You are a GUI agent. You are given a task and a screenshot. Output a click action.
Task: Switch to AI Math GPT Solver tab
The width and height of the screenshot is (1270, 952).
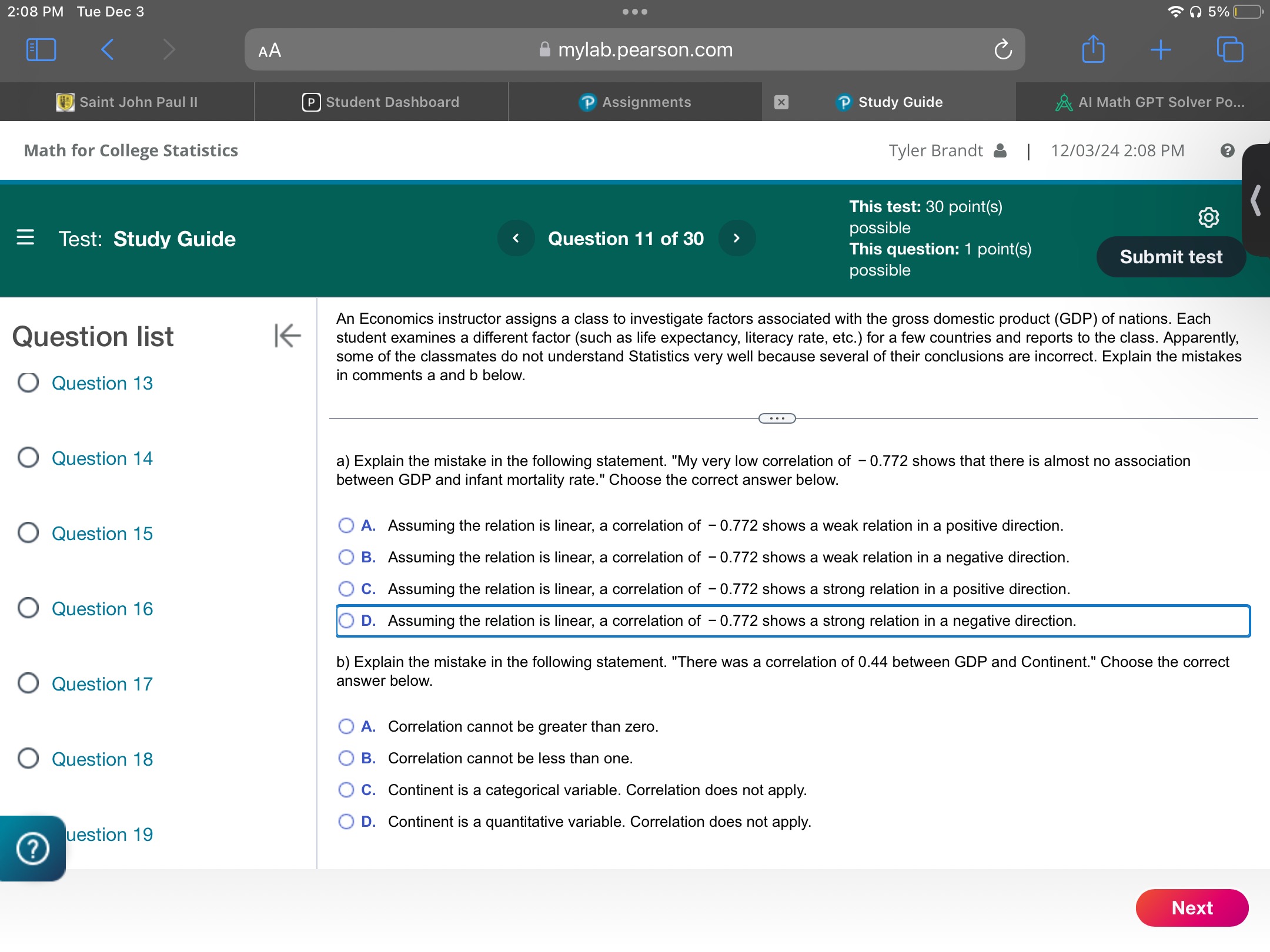coord(1143,102)
